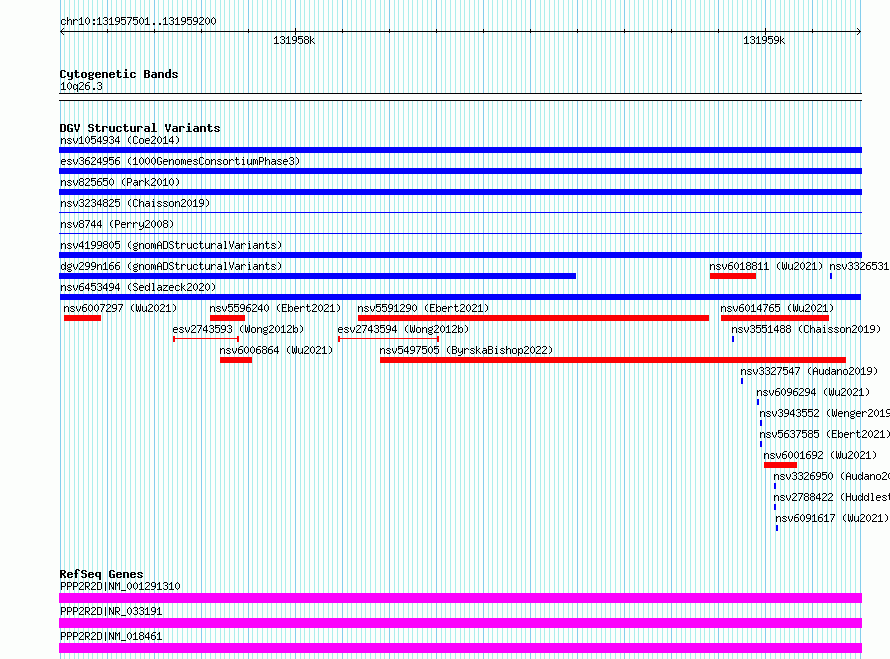Image resolution: width=890 pixels, height=659 pixels.
Task: Select the PPP2R2D|NM_018461 magenta bar
Action: coord(460,648)
